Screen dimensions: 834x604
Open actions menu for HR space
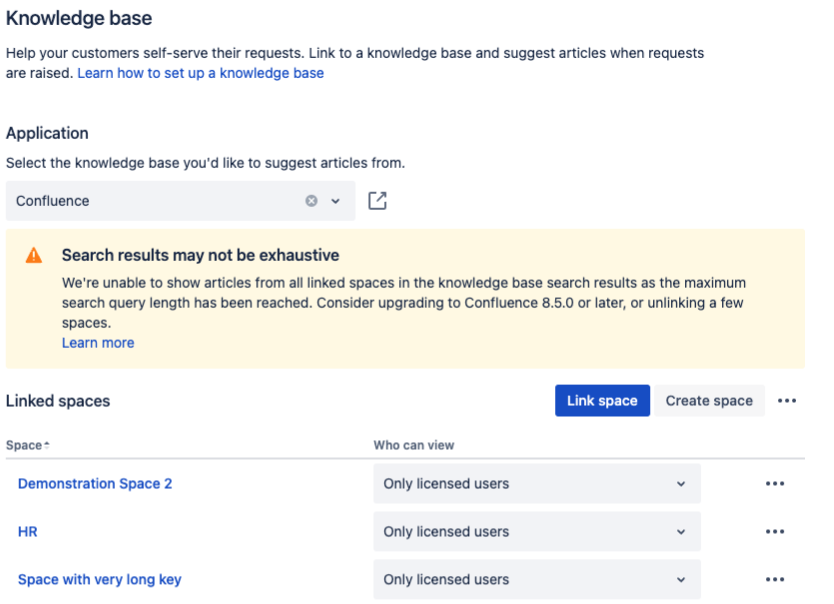point(774,532)
